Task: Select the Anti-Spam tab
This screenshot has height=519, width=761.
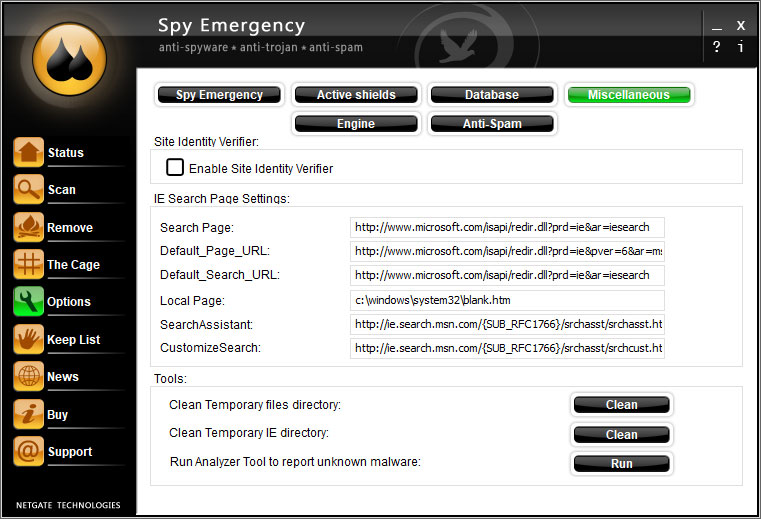Action: click(491, 124)
